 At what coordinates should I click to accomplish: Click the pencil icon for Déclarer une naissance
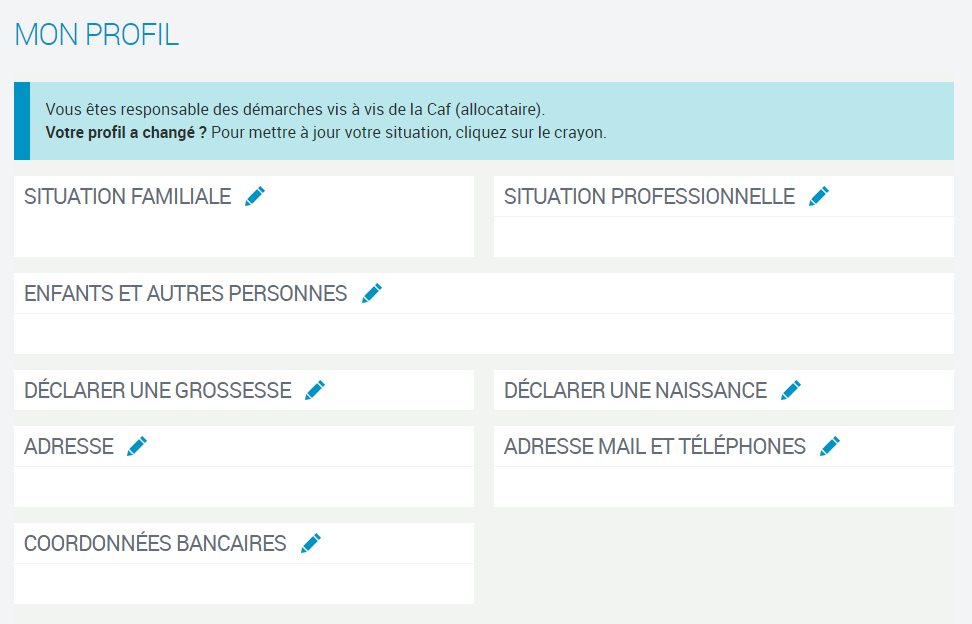point(791,390)
